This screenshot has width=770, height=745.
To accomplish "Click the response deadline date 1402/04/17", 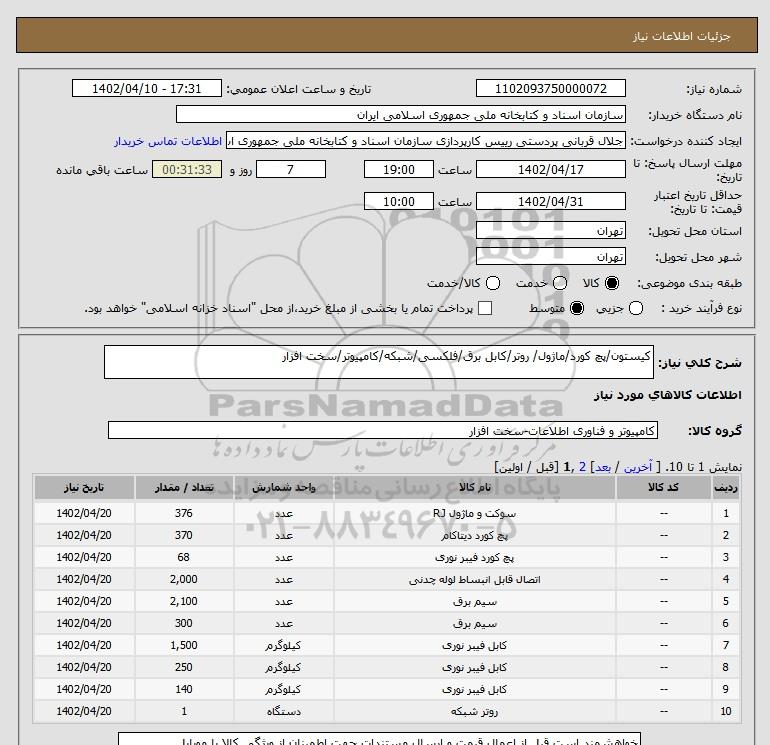I will point(550,169).
